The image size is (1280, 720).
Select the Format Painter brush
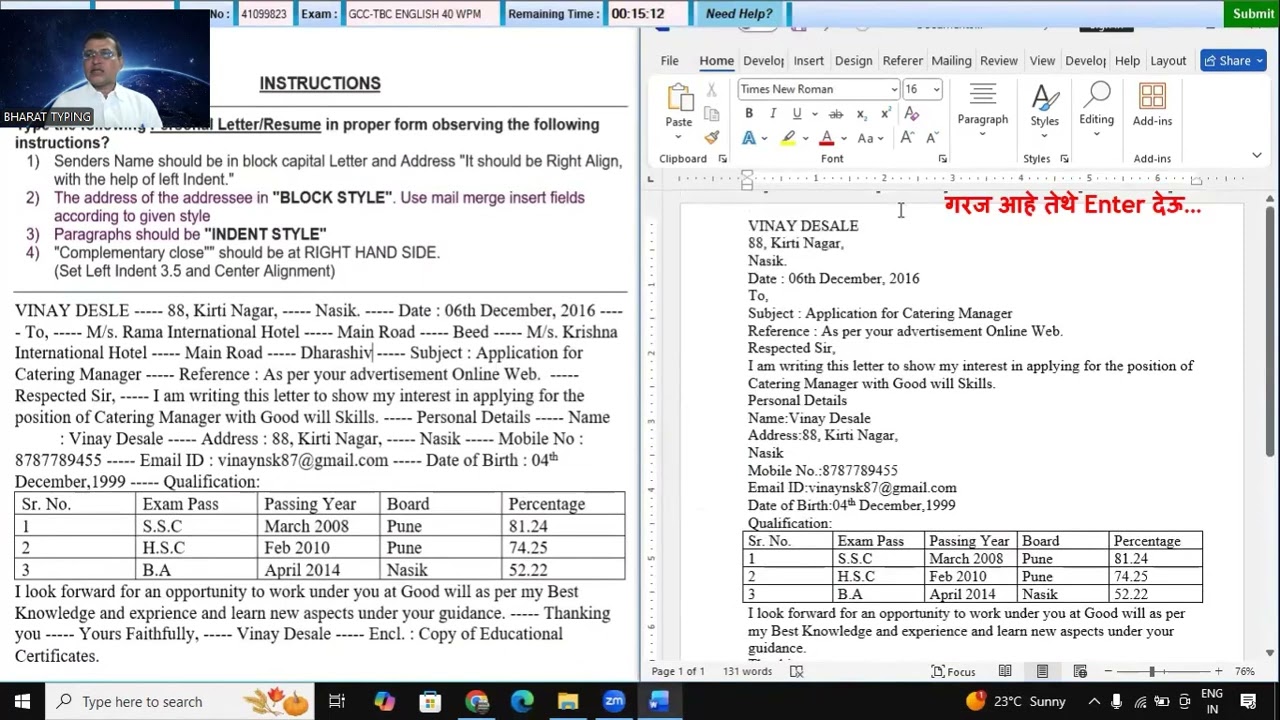pos(711,138)
